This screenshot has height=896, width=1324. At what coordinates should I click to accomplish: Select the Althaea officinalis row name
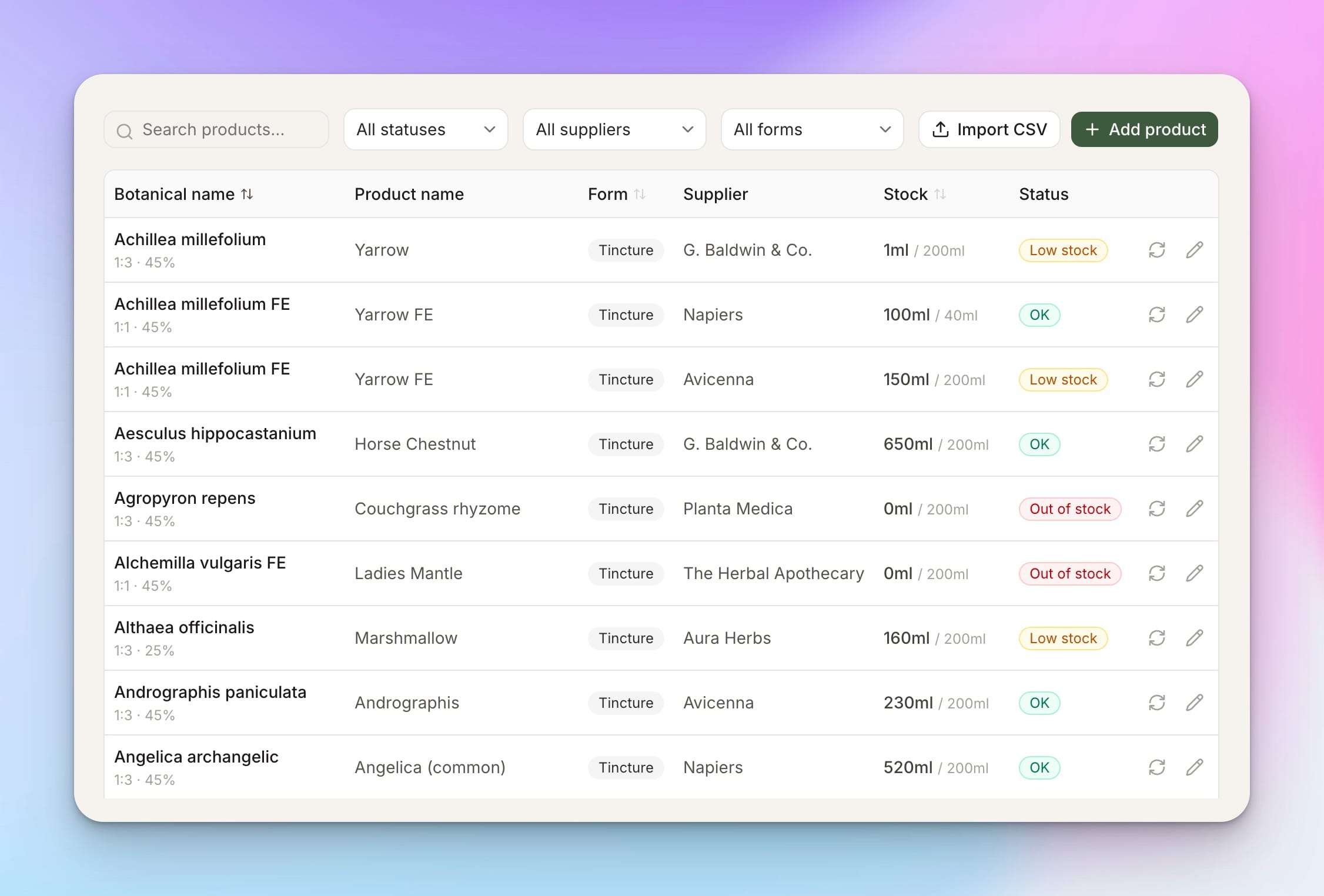pos(184,627)
